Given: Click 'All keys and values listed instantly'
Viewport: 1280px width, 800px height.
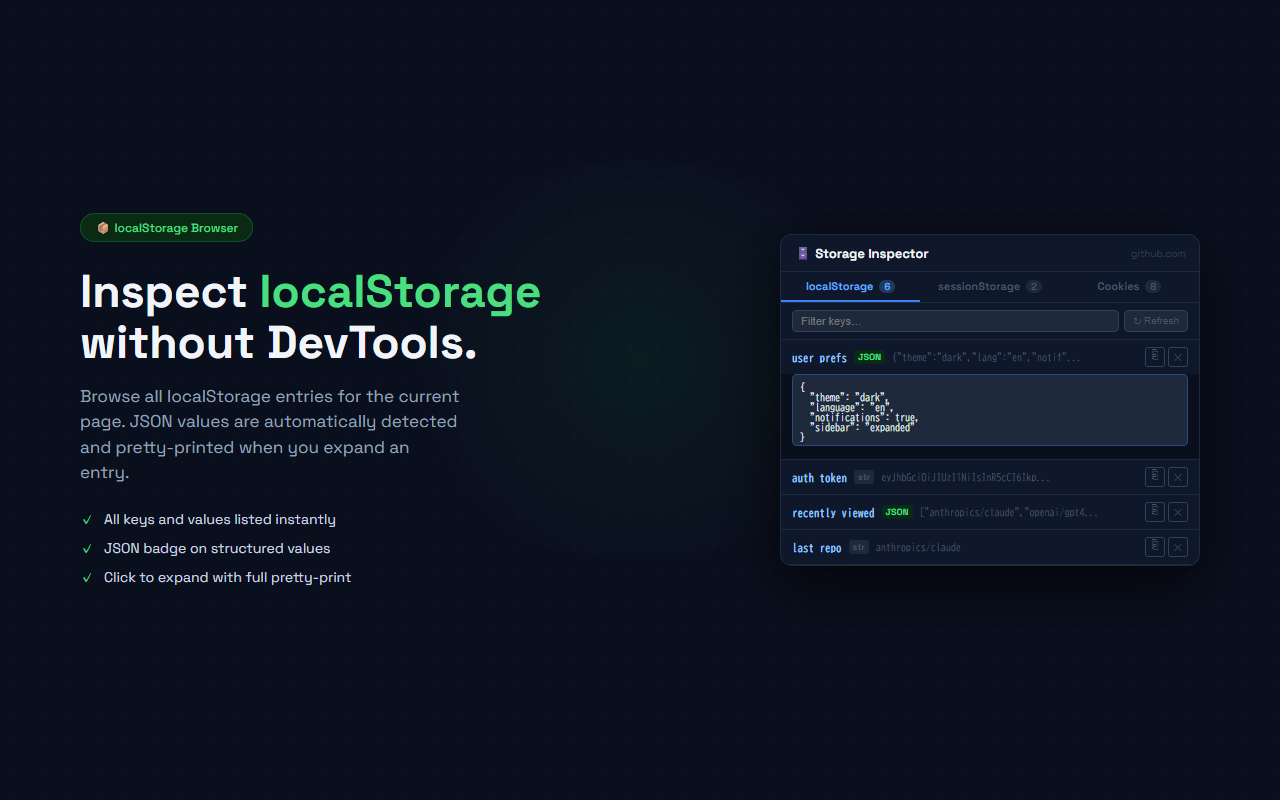Looking at the screenshot, I should tap(220, 519).
